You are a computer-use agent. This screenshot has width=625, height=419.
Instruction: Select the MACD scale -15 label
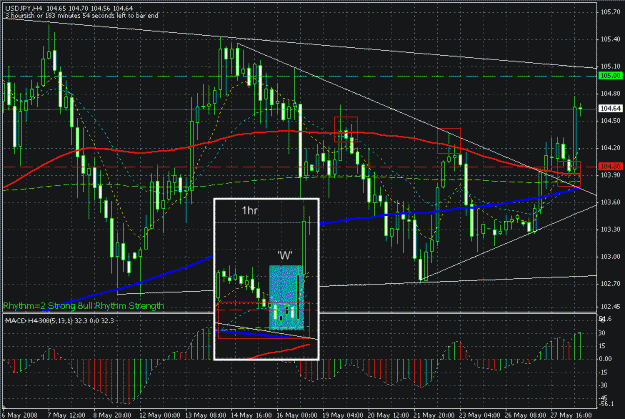[604, 372]
